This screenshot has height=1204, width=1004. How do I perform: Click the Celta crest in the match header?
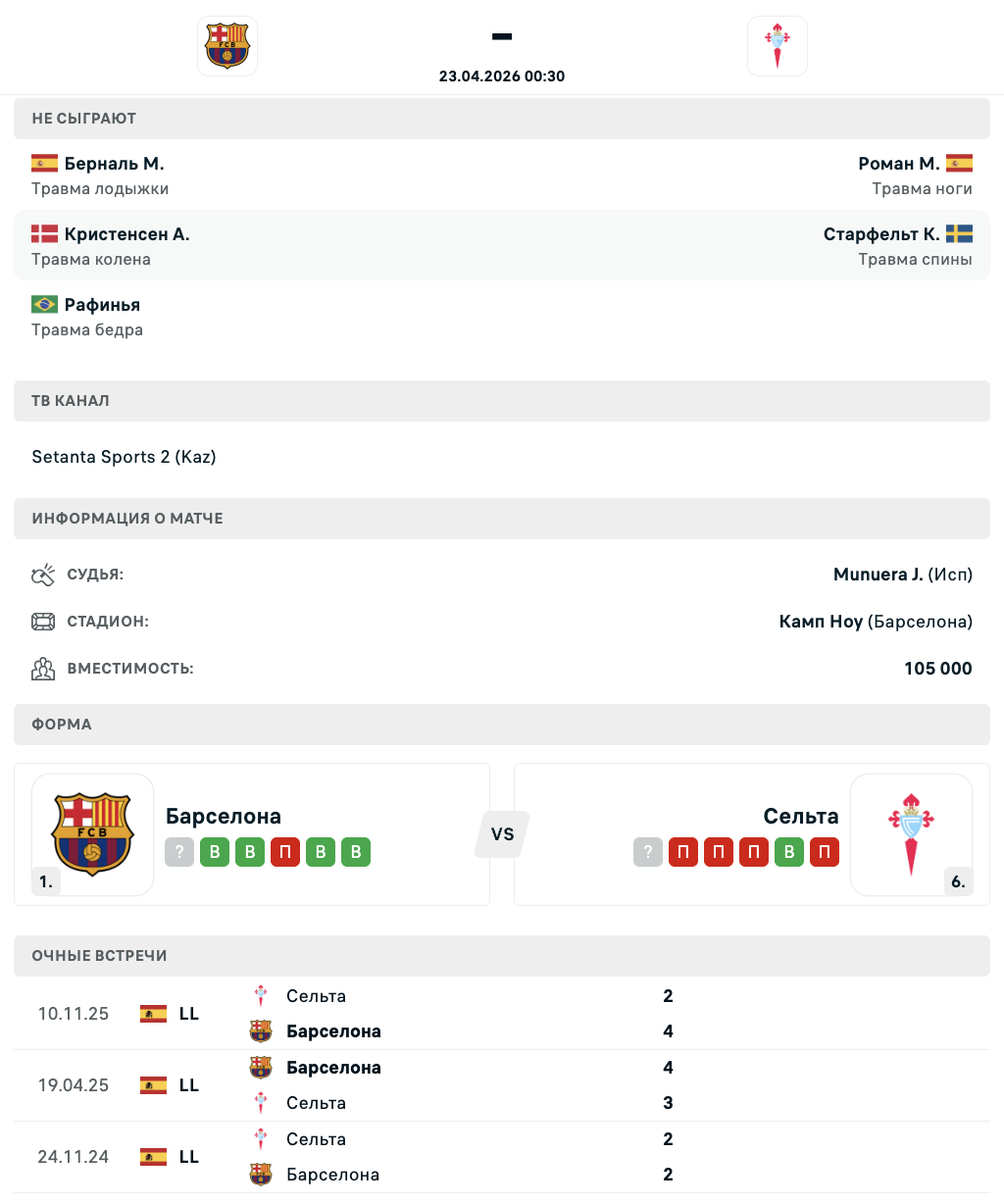[778, 46]
